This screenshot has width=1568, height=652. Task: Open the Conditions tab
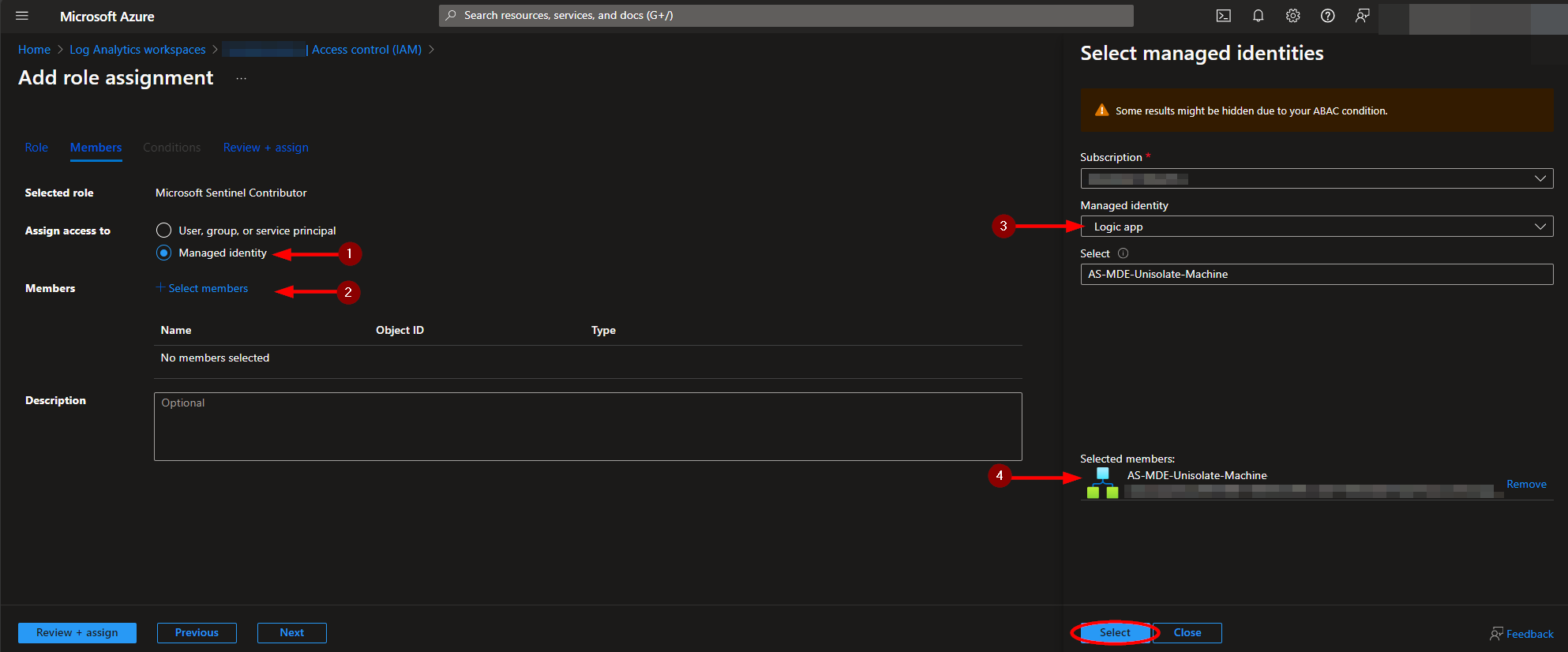[172, 148]
